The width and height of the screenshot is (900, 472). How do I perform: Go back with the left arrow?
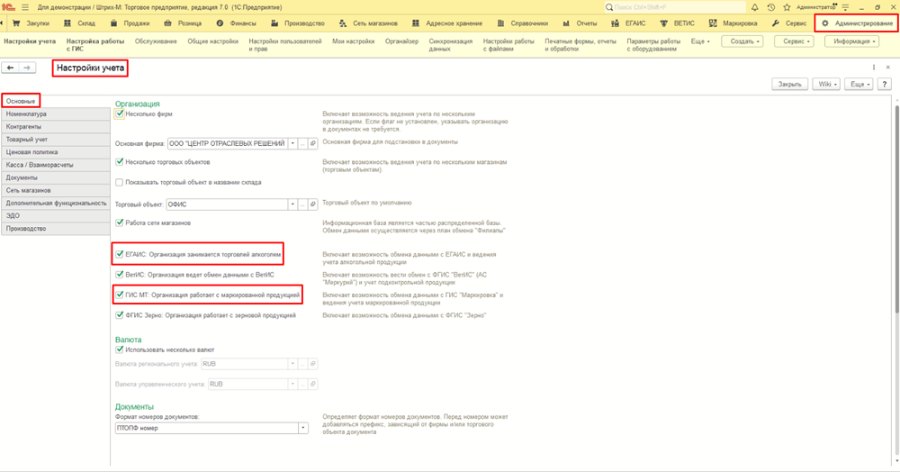point(10,68)
